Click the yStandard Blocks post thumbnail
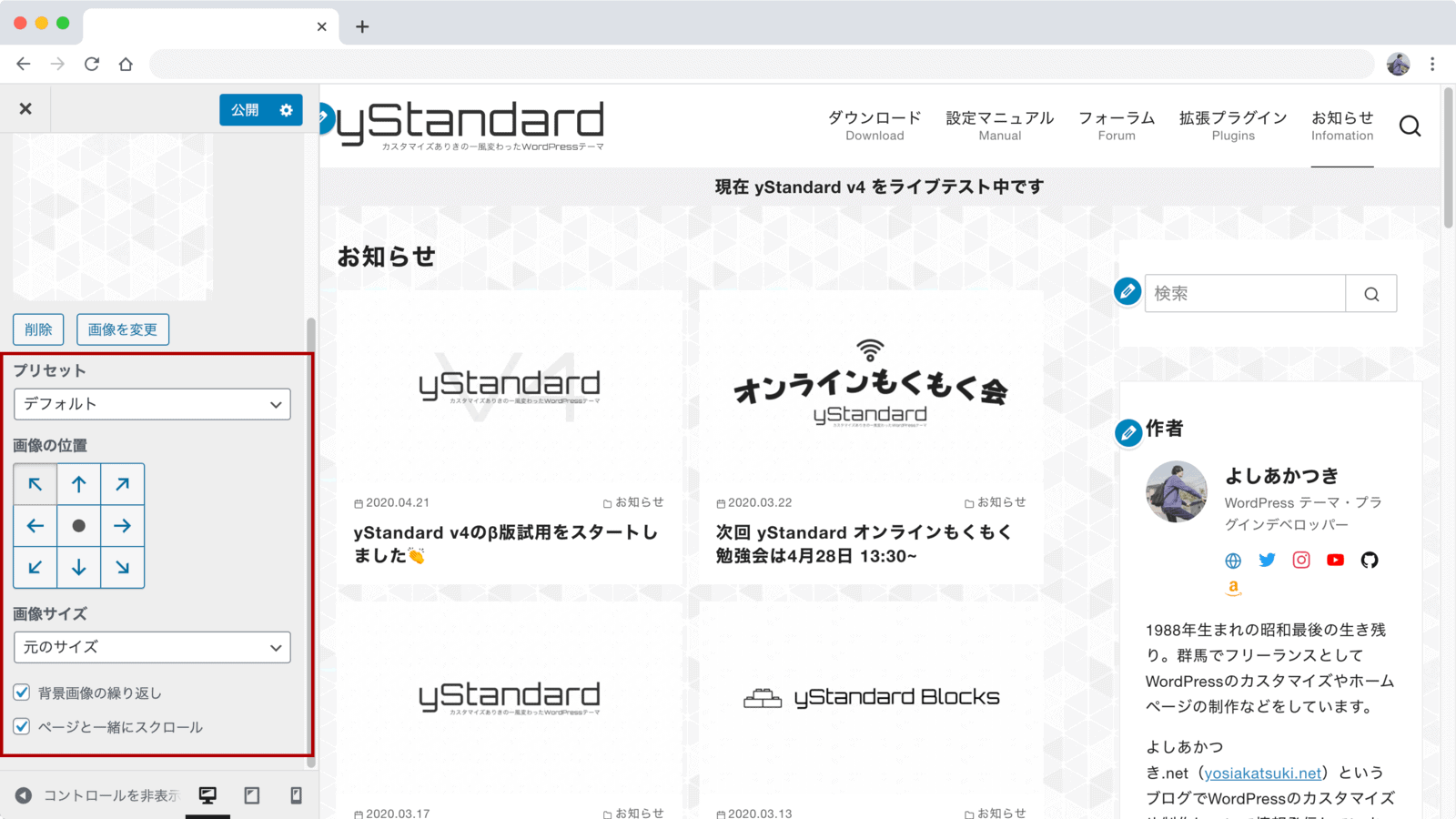 870,697
